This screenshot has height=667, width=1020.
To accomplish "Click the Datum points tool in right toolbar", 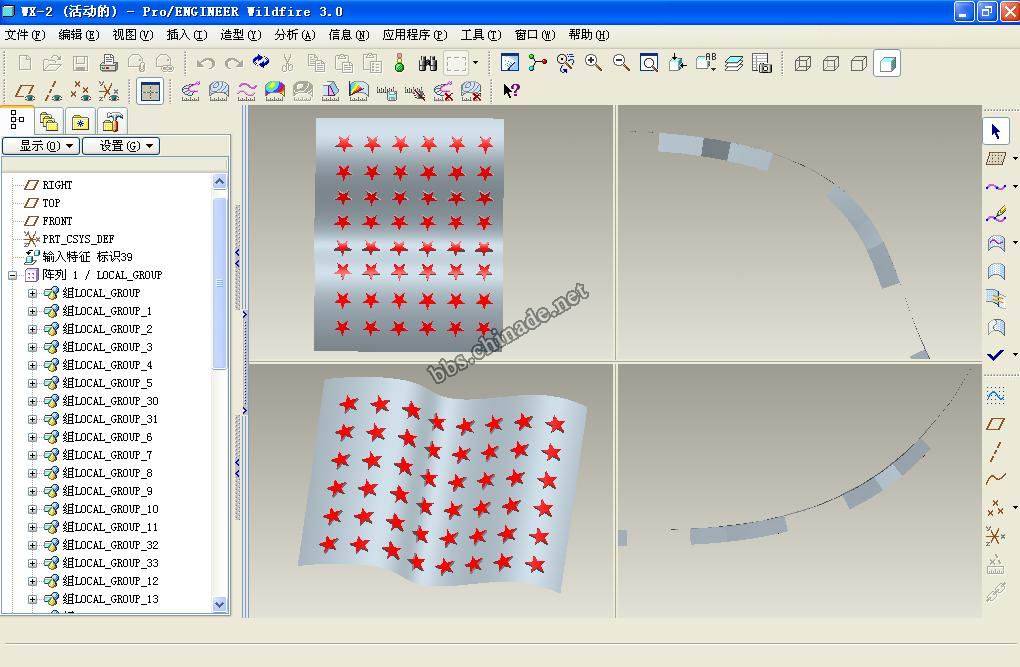I will [x=995, y=508].
